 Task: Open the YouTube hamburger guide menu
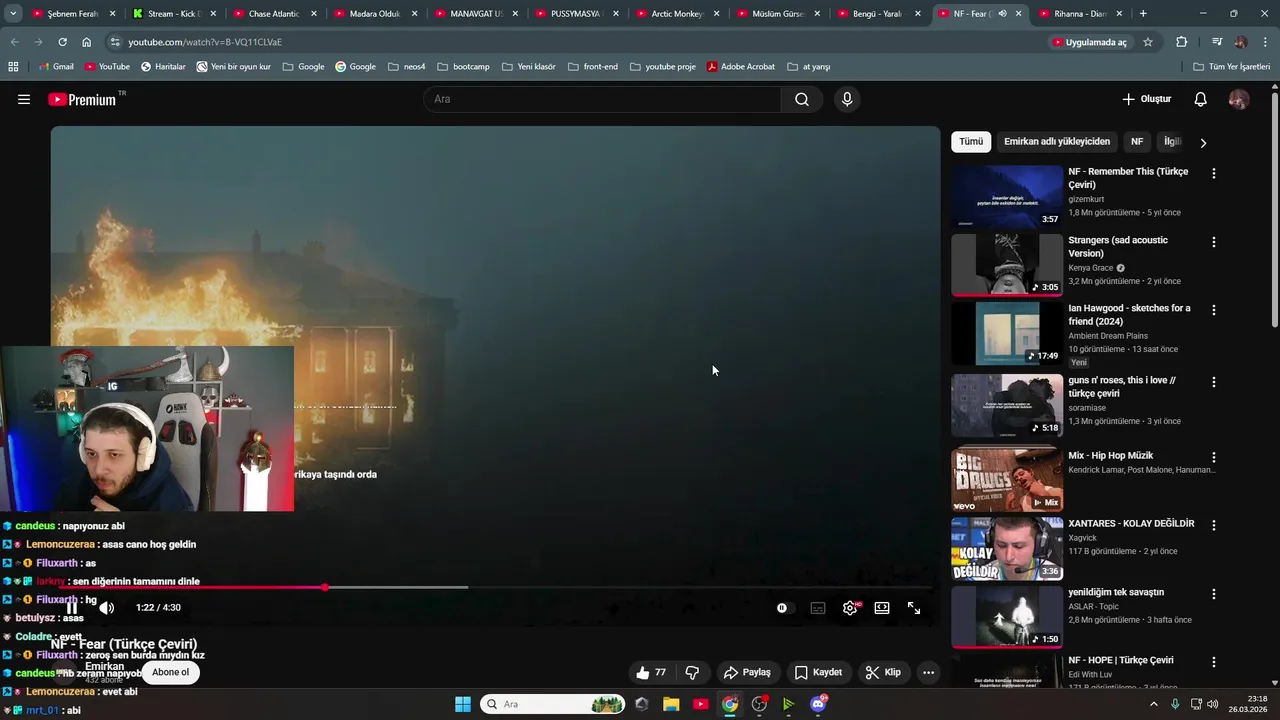tap(24, 99)
